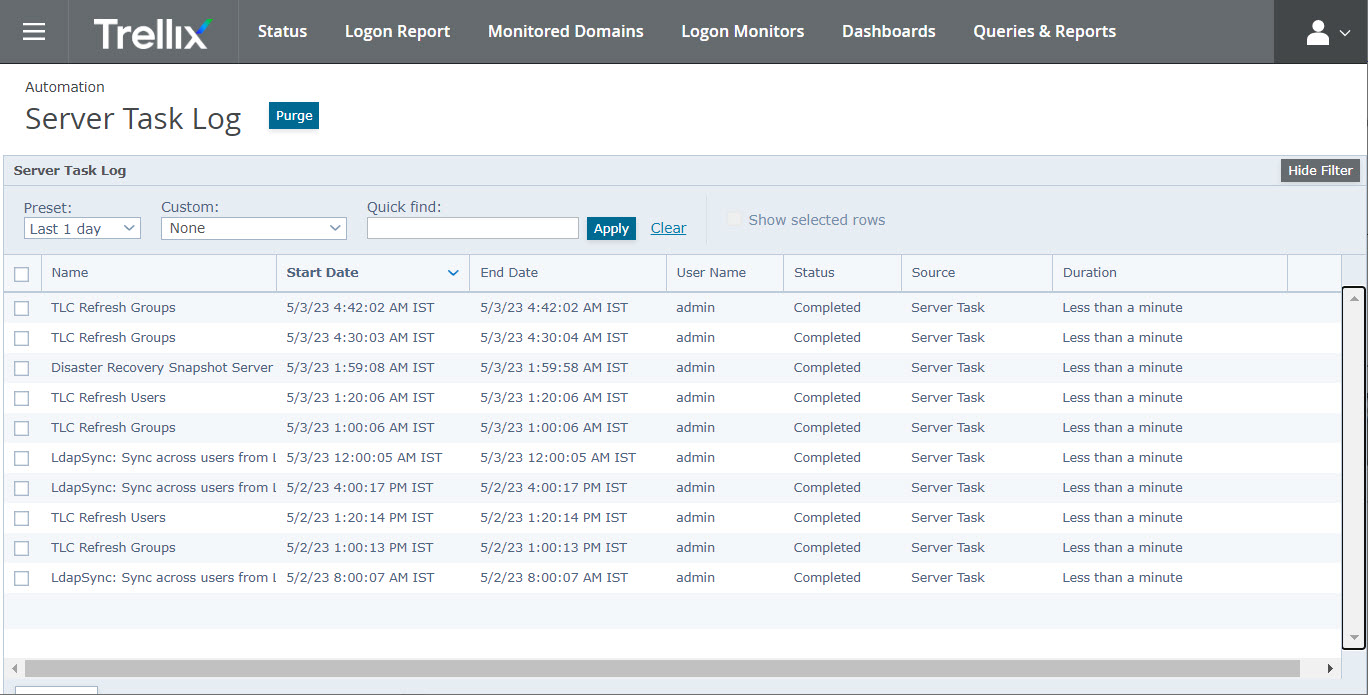Open the Dashboards menu
The width and height of the screenshot is (1368, 695).
(x=889, y=31)
